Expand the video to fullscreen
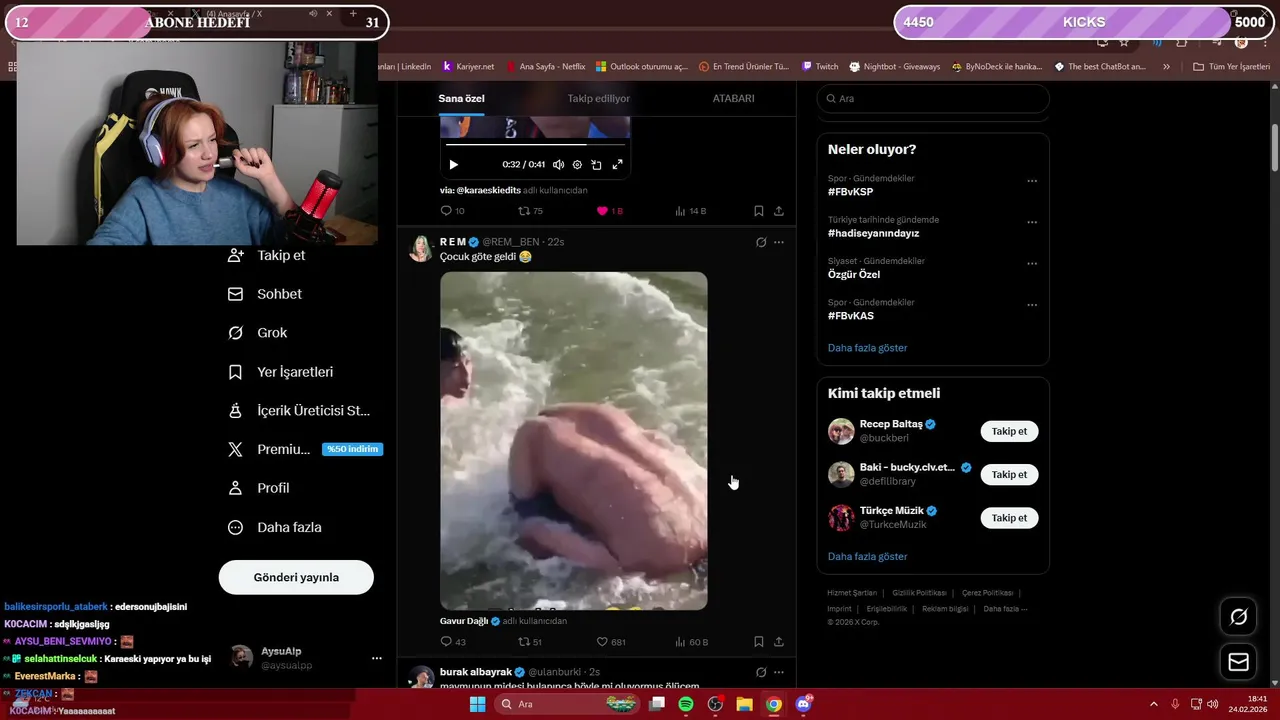The height and width of the screenshot is (720, 1280). 617,165
